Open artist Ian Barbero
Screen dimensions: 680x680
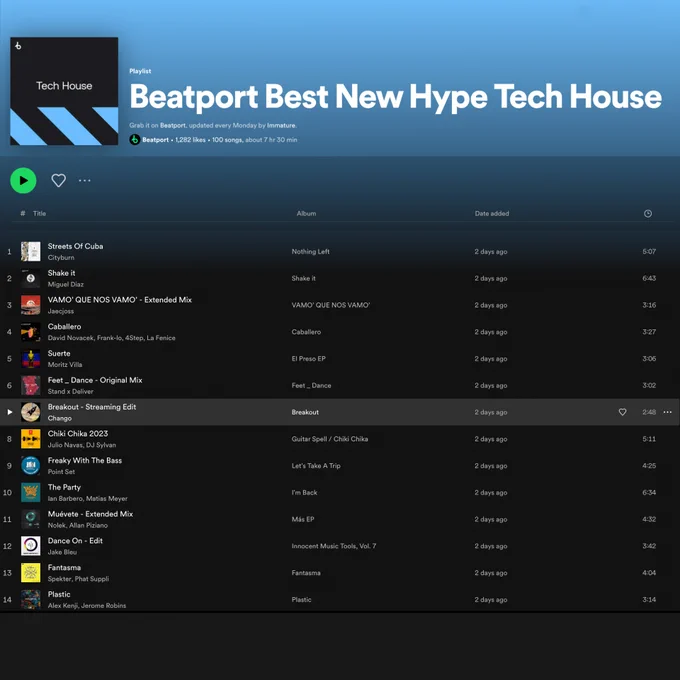(65, 499)
